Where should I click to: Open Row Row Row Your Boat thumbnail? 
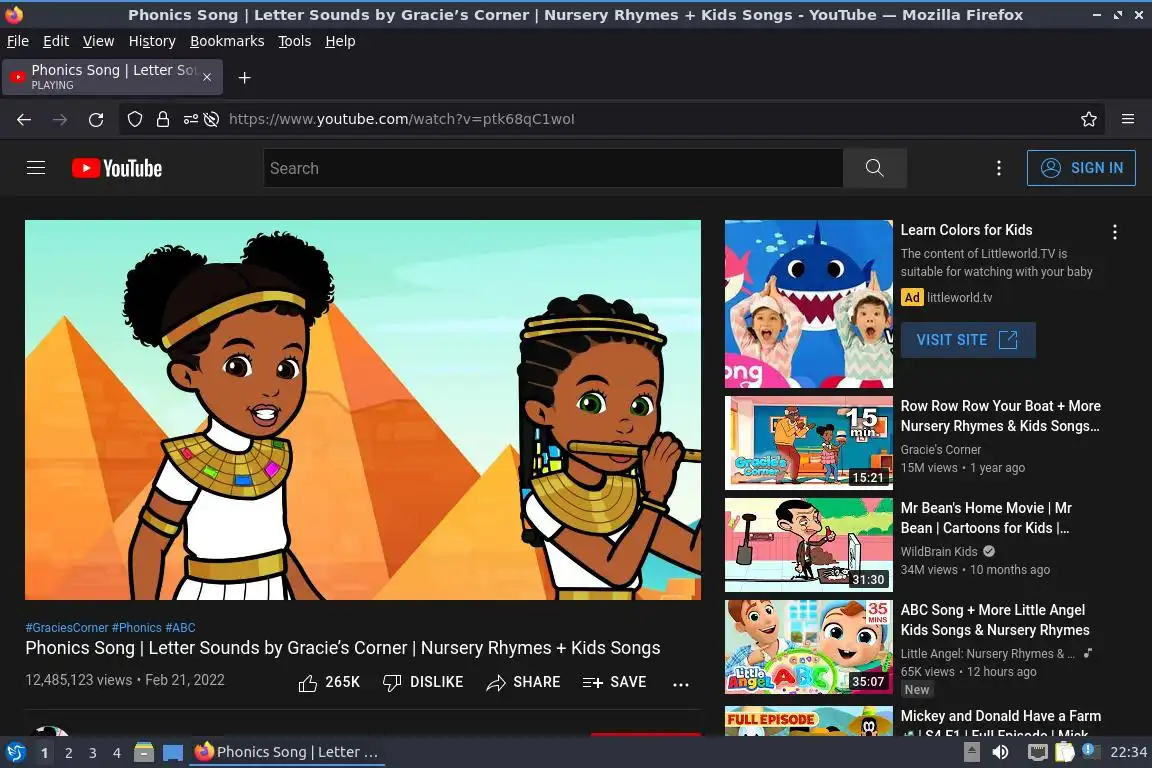point(808,442)
